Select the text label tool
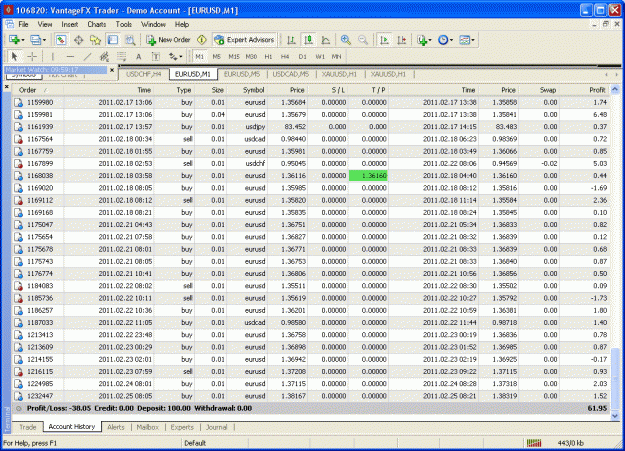The width and height of the screenshot is (625, 451). click(138, 57)
